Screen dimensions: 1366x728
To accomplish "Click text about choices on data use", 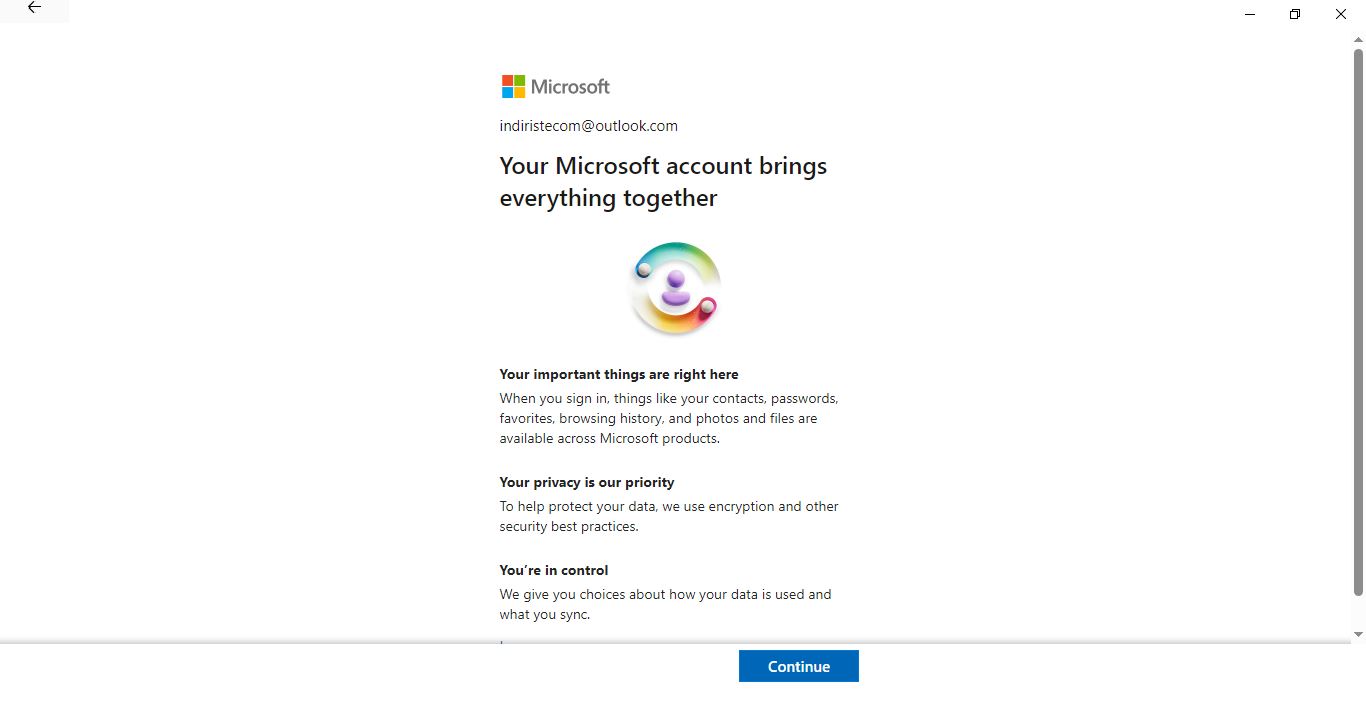I will click(666, 604).
